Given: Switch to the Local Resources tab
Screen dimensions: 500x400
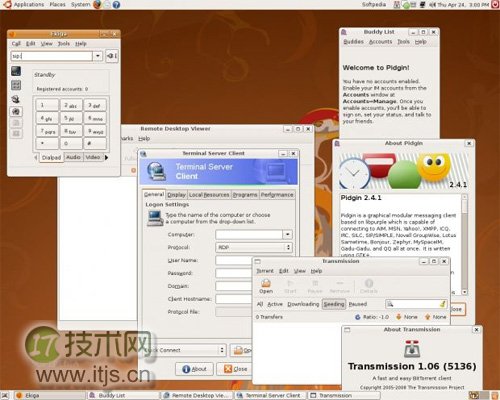Looking at the screenshot, I should [209, 195].
